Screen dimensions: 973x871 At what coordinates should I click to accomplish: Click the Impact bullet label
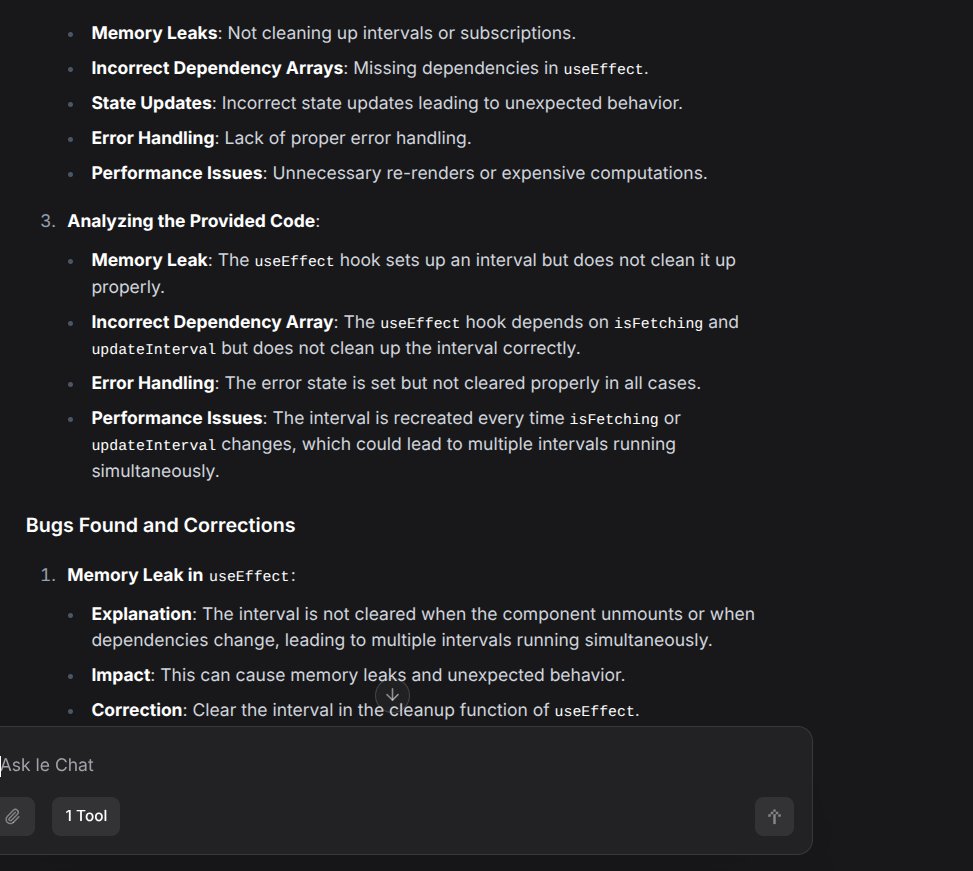tap(121, 675)
